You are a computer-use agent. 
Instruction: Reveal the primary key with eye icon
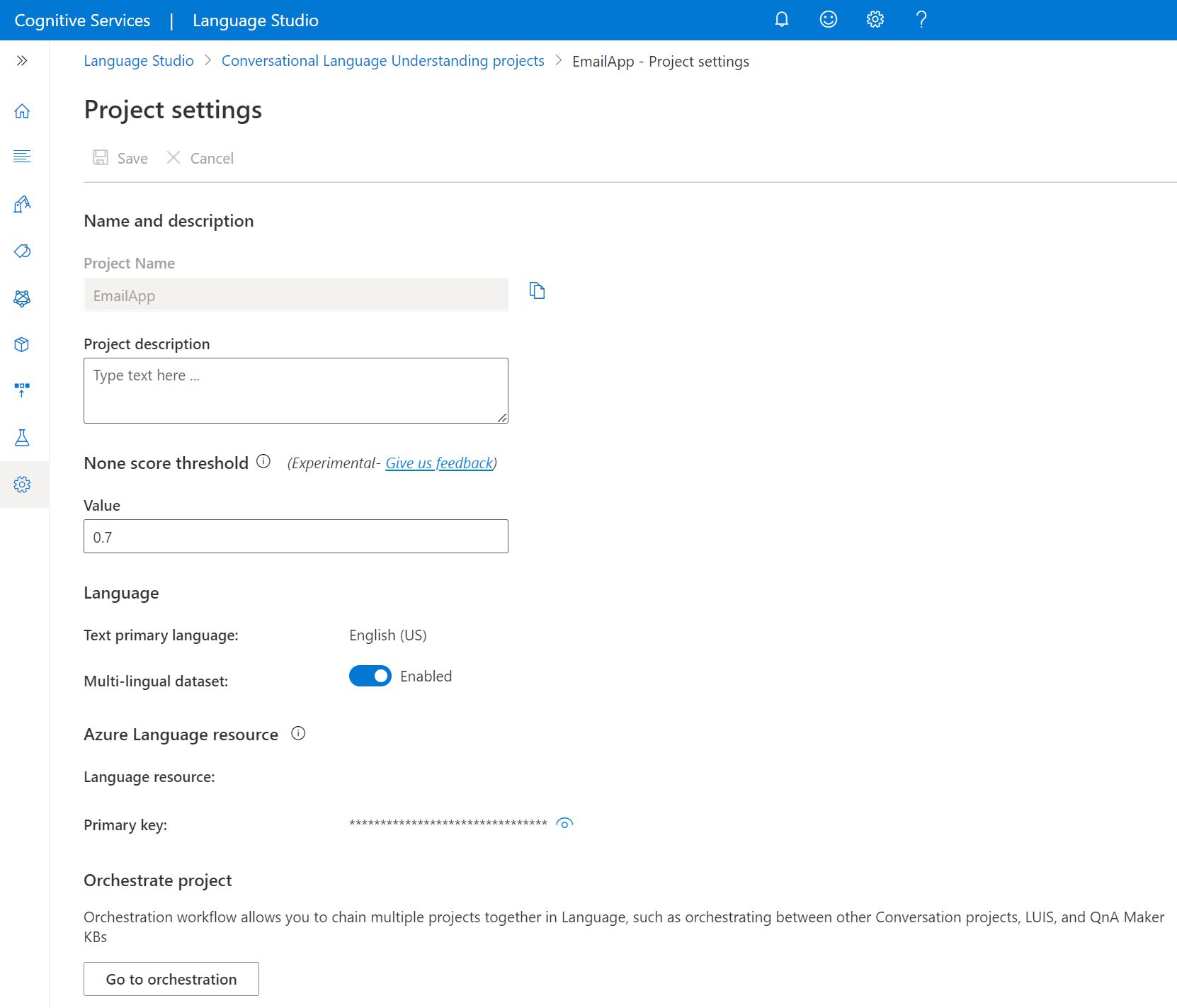(564, 823)
